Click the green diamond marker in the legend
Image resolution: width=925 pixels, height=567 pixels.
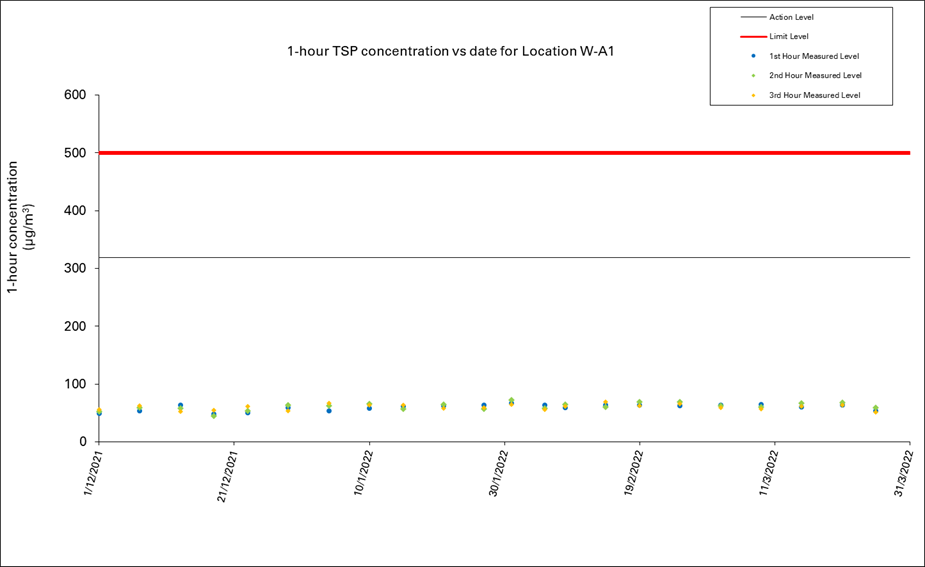coord(753,76)
